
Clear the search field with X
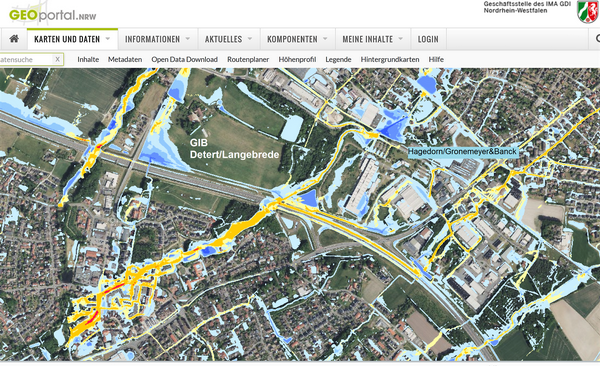[x=57, y=59]
